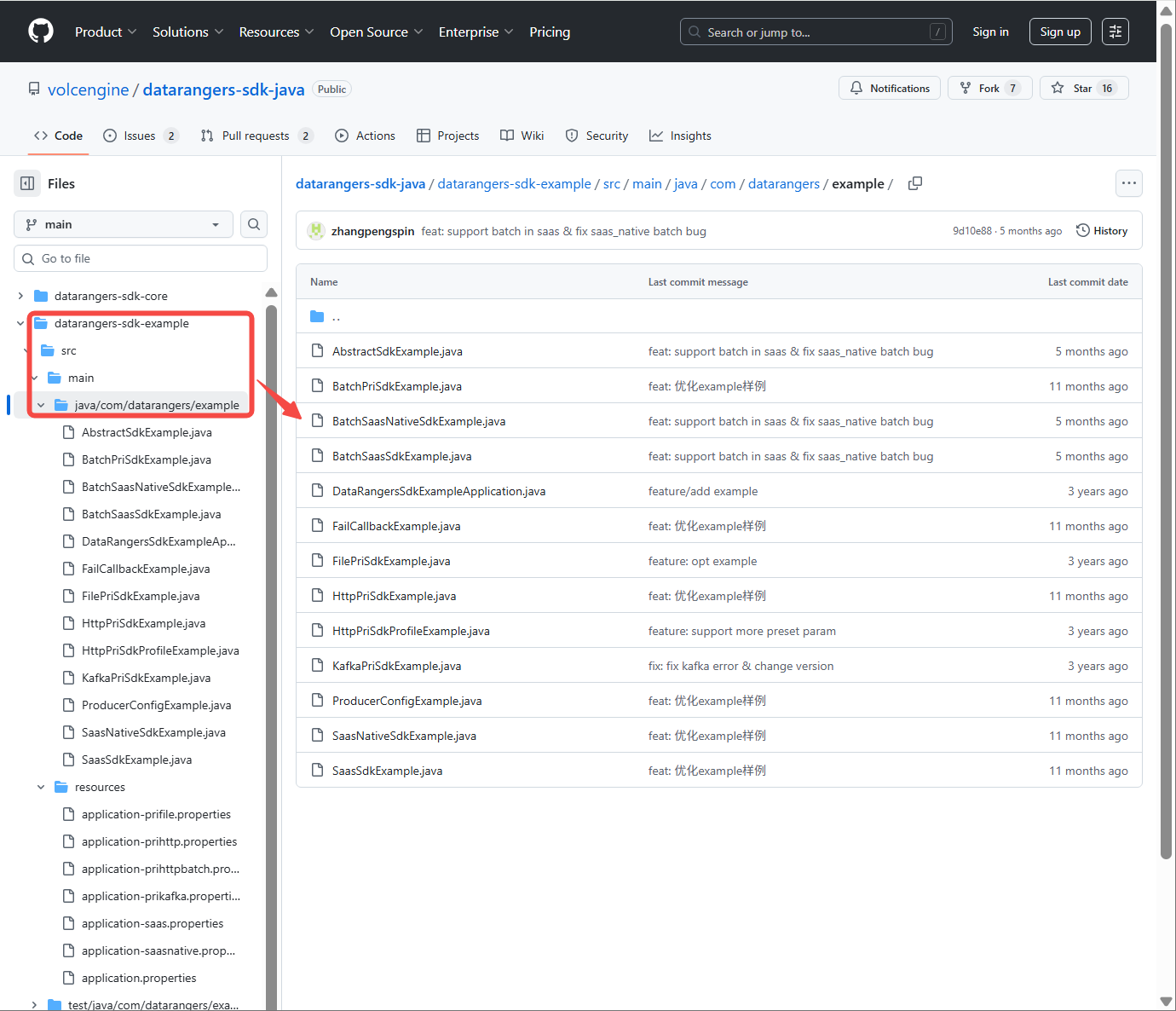Collapse the file tree panel icon
The height and width of the screenshot is (1011, 1176).
pos(27,183)
